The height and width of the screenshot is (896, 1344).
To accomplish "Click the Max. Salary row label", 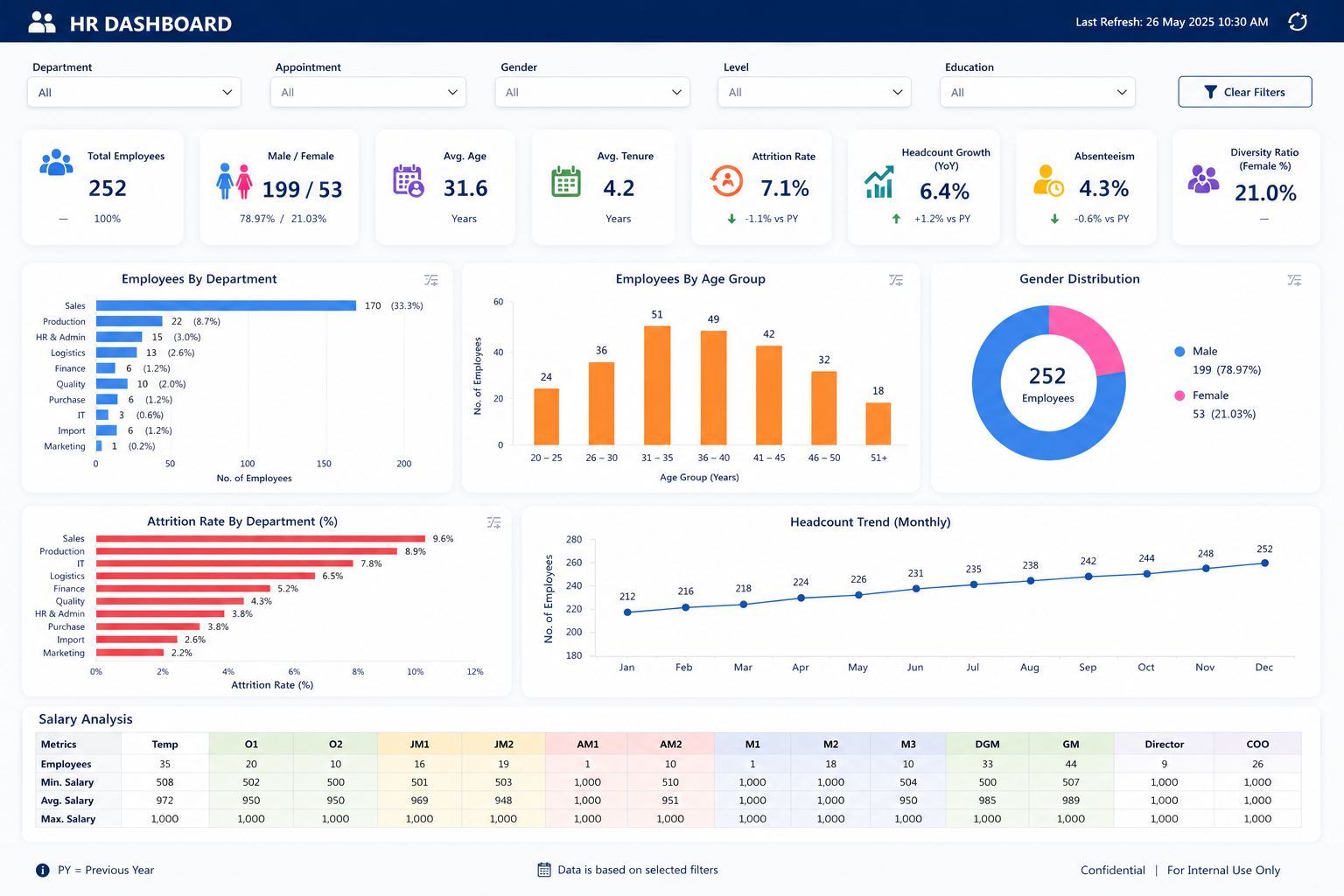I will click(68, 819).
